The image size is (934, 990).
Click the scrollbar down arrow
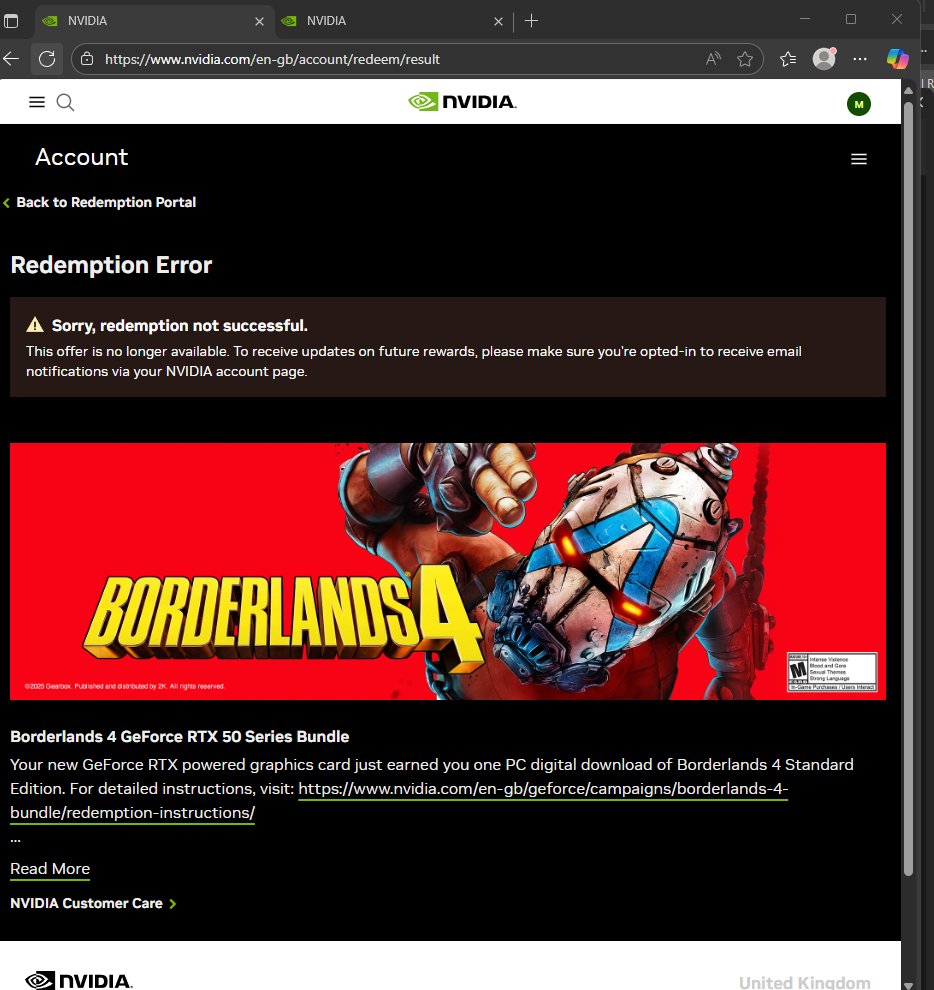tap(908, 985)
